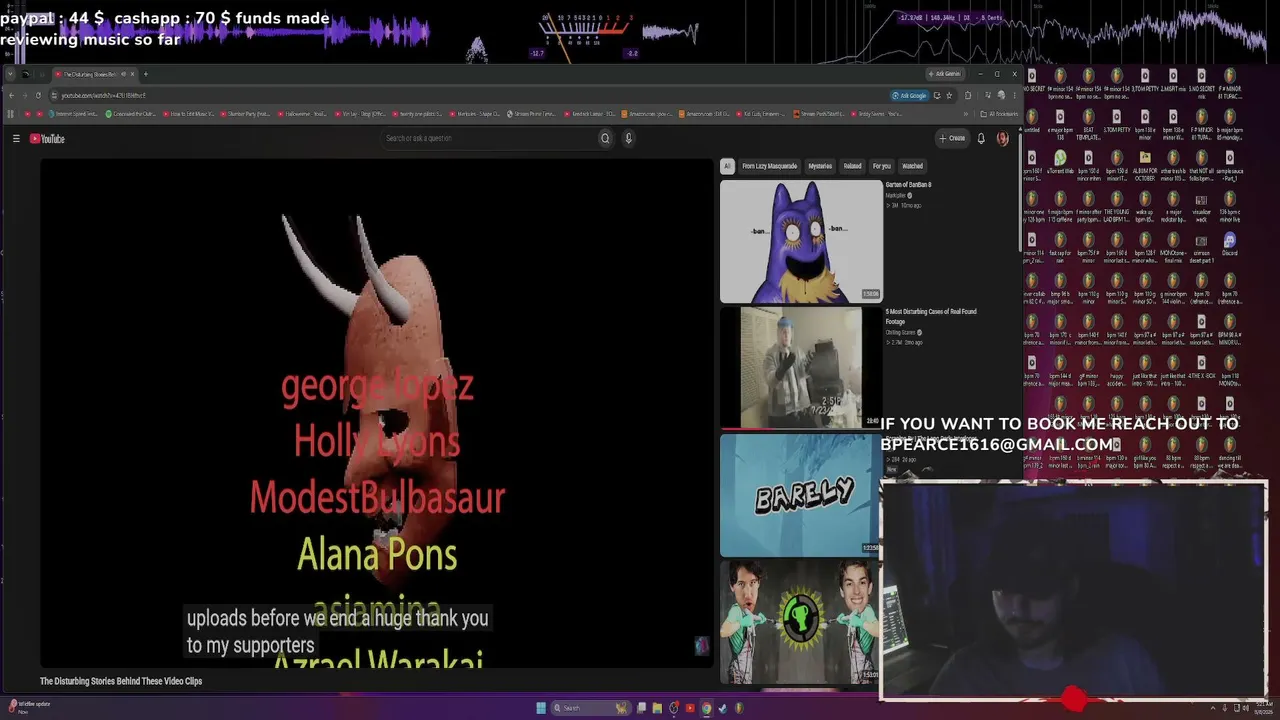Open the Internet Speed Test bookmark
Screen dimensions: 1280x720
click(x=73, y=114)
